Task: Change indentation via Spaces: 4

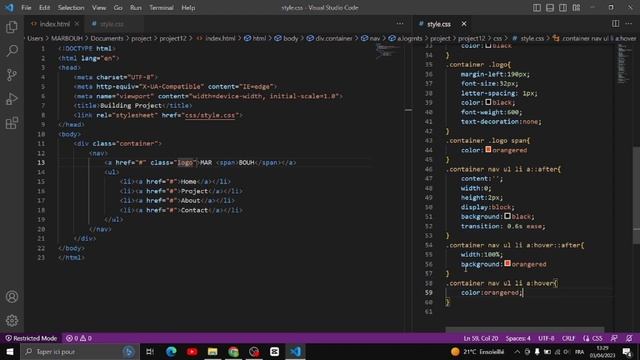Action: click(x=518, y=338)
